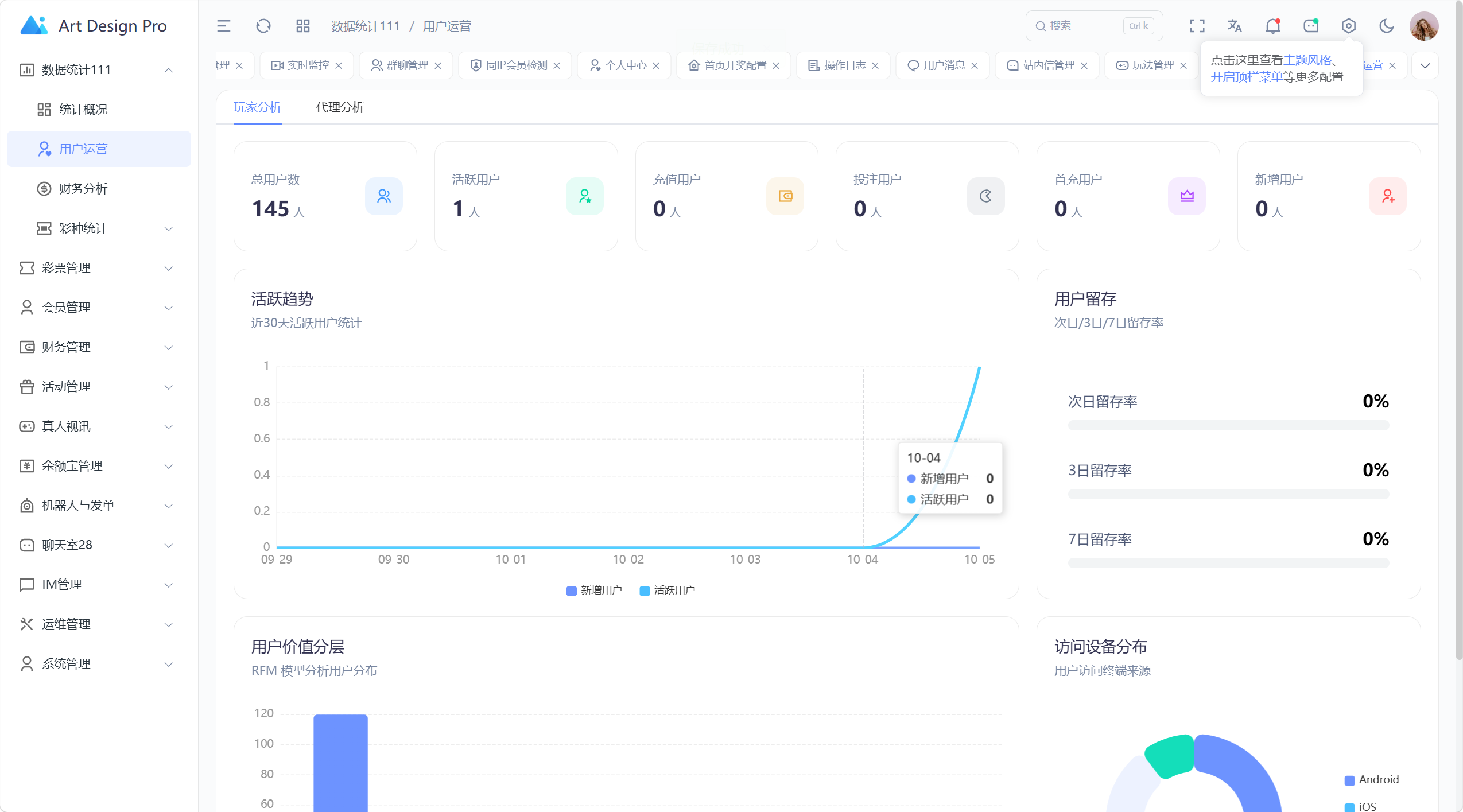Click the 开启顶栏菜单 link
Screen dimensions: 1463x812
tap(1247, 77)
